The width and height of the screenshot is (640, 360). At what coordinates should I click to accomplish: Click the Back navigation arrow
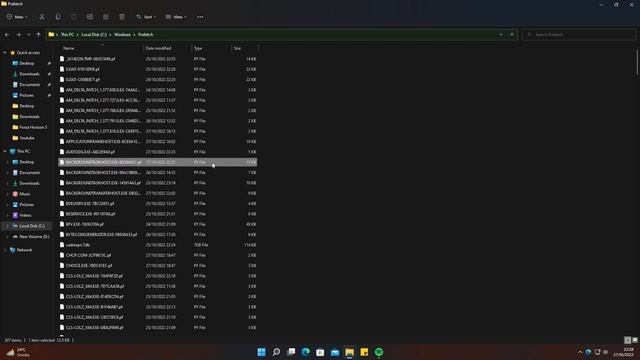7,35
